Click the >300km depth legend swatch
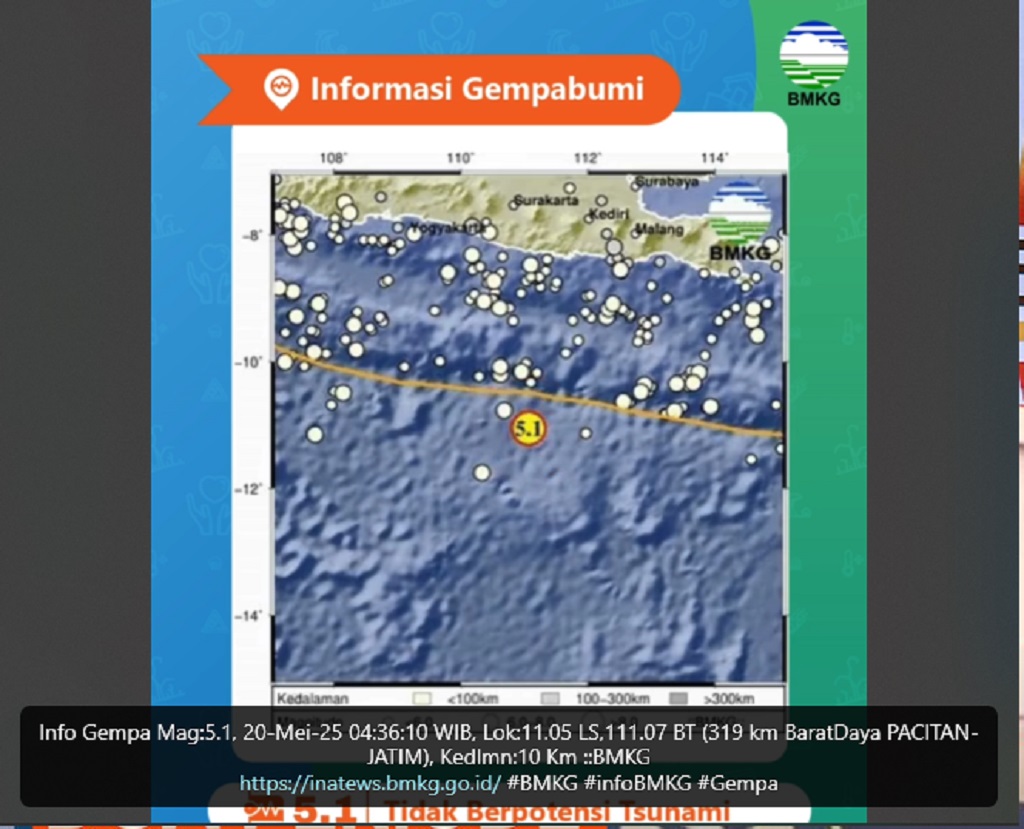This screenshot has height=829, width=1024. tap(678, 698)
